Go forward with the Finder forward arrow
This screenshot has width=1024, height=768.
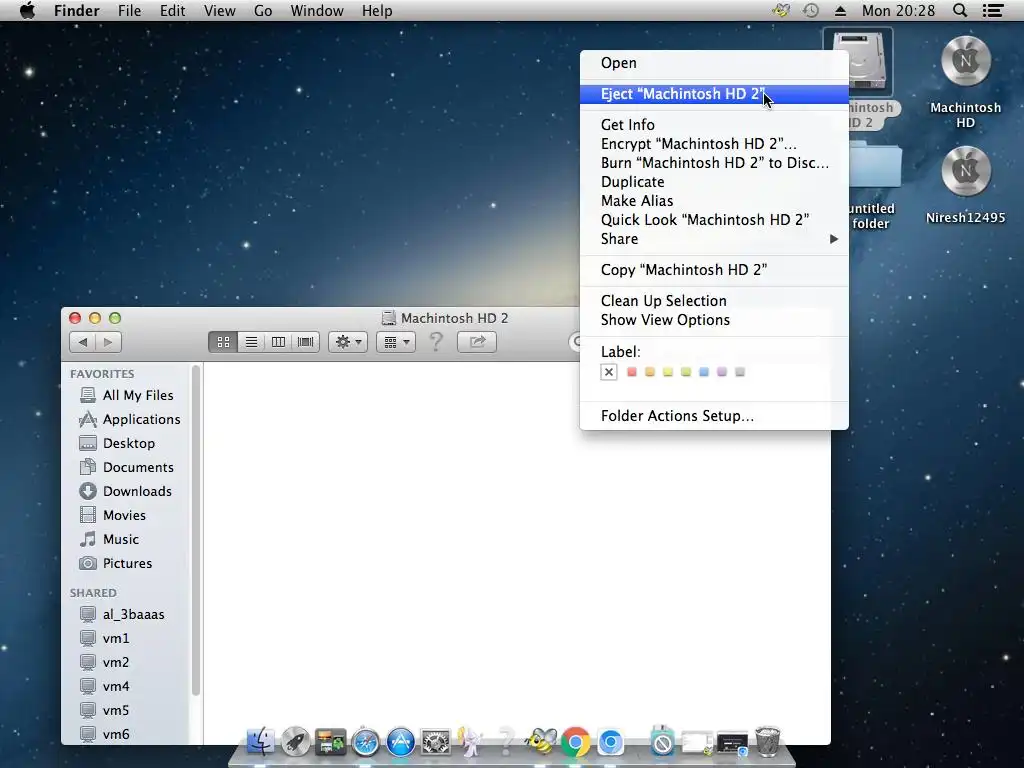108,342
